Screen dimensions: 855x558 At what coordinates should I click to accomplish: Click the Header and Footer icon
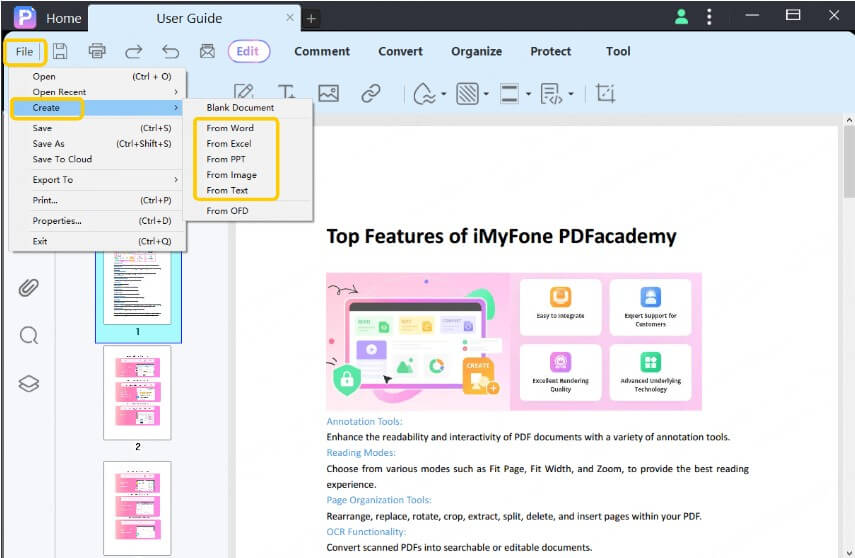point(509,93)
